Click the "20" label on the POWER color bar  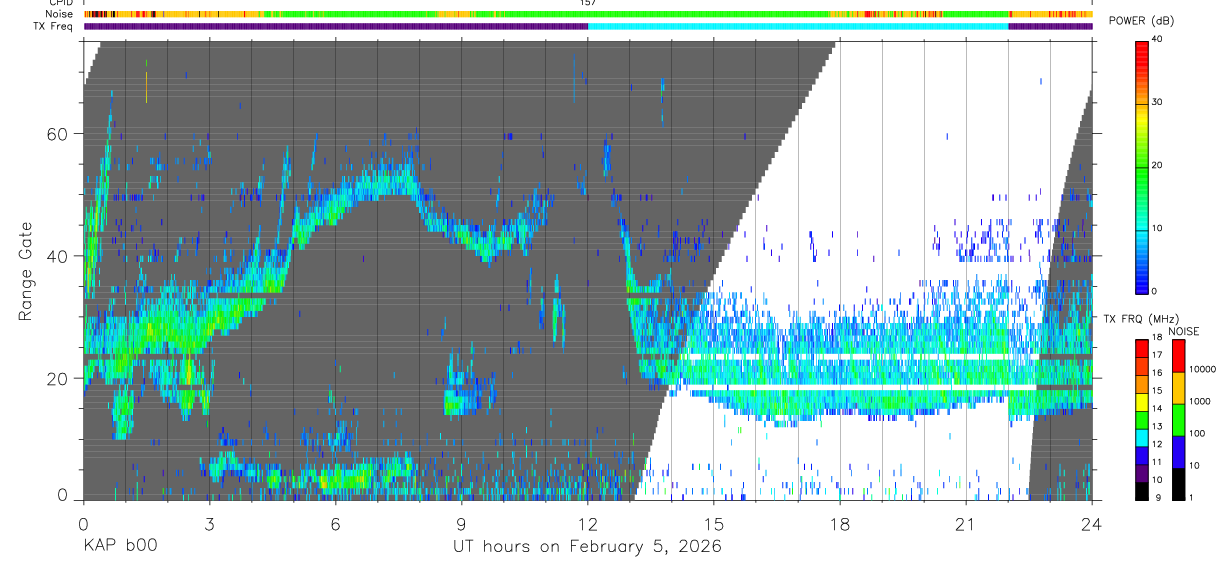(x=1157, y=165)
